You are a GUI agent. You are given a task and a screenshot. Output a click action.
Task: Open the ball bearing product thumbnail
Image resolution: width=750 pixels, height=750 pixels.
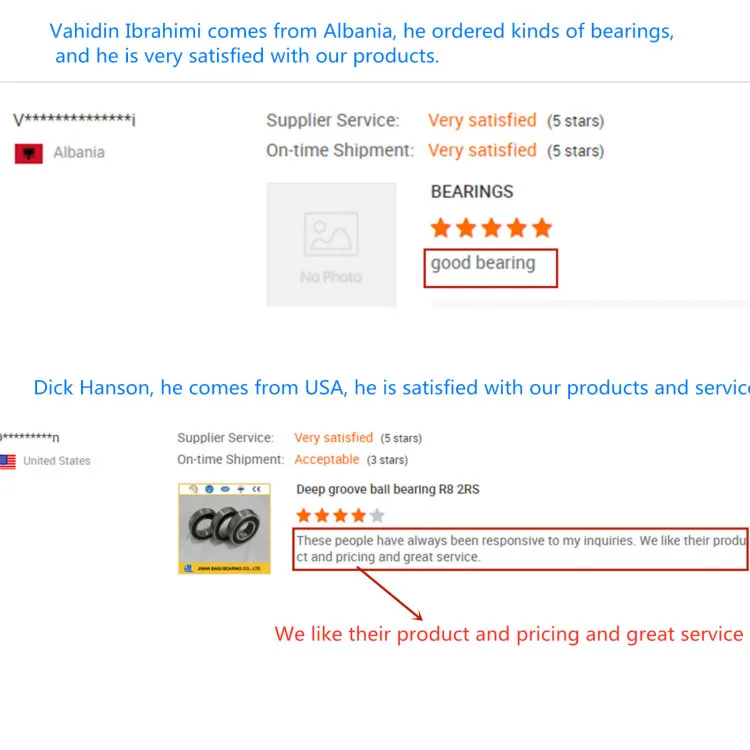[224, 529]
